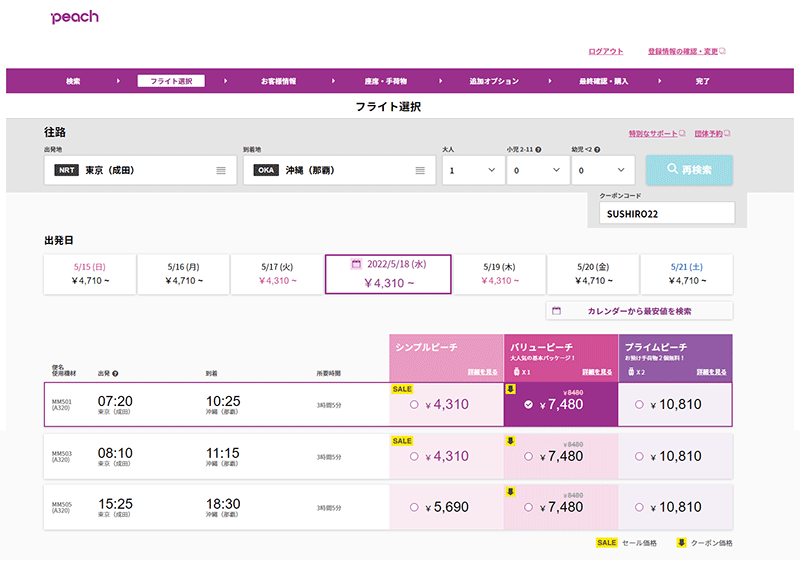Click the external link icon beside 団体予約
This screenshot has height=580, width=800.
tap(727, 133)
